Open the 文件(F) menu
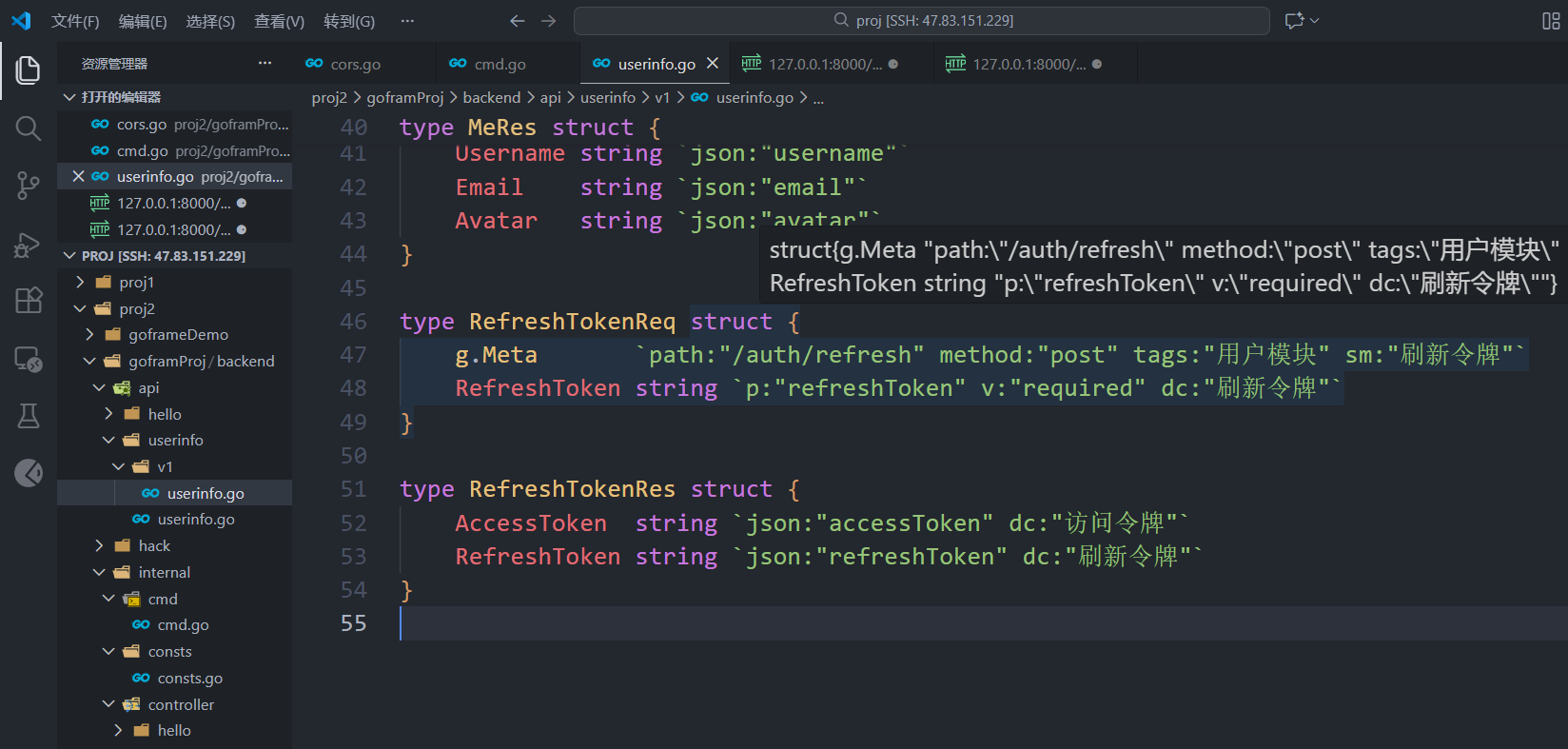 pos(75,21)
